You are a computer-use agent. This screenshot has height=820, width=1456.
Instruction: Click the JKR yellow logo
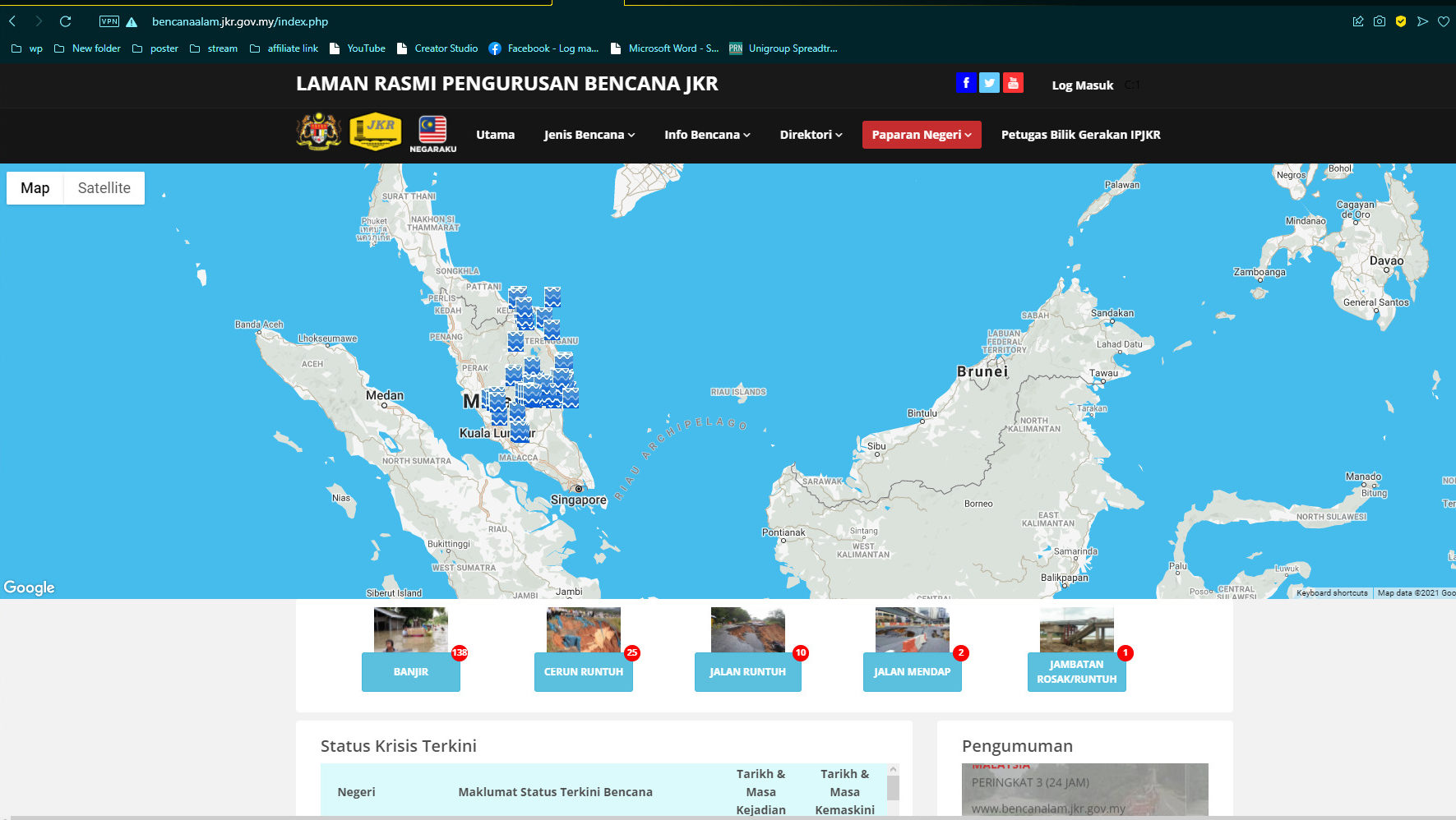tap(375, 131)
